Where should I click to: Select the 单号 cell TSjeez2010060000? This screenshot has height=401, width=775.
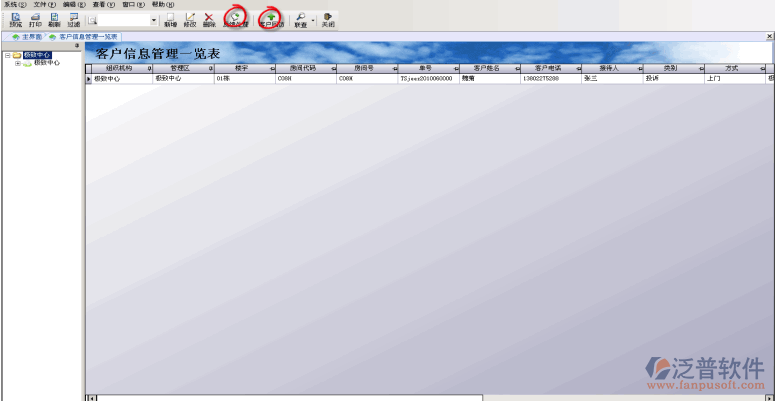coord(429,79)
